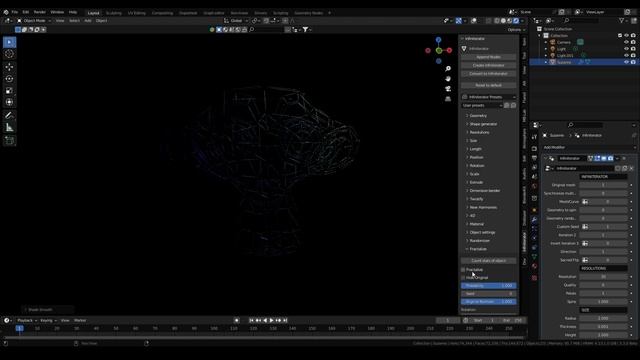Viewport: 640px width, 360px height.
Task: Open the Object Mode dropdown
Action: click(34, 20)
